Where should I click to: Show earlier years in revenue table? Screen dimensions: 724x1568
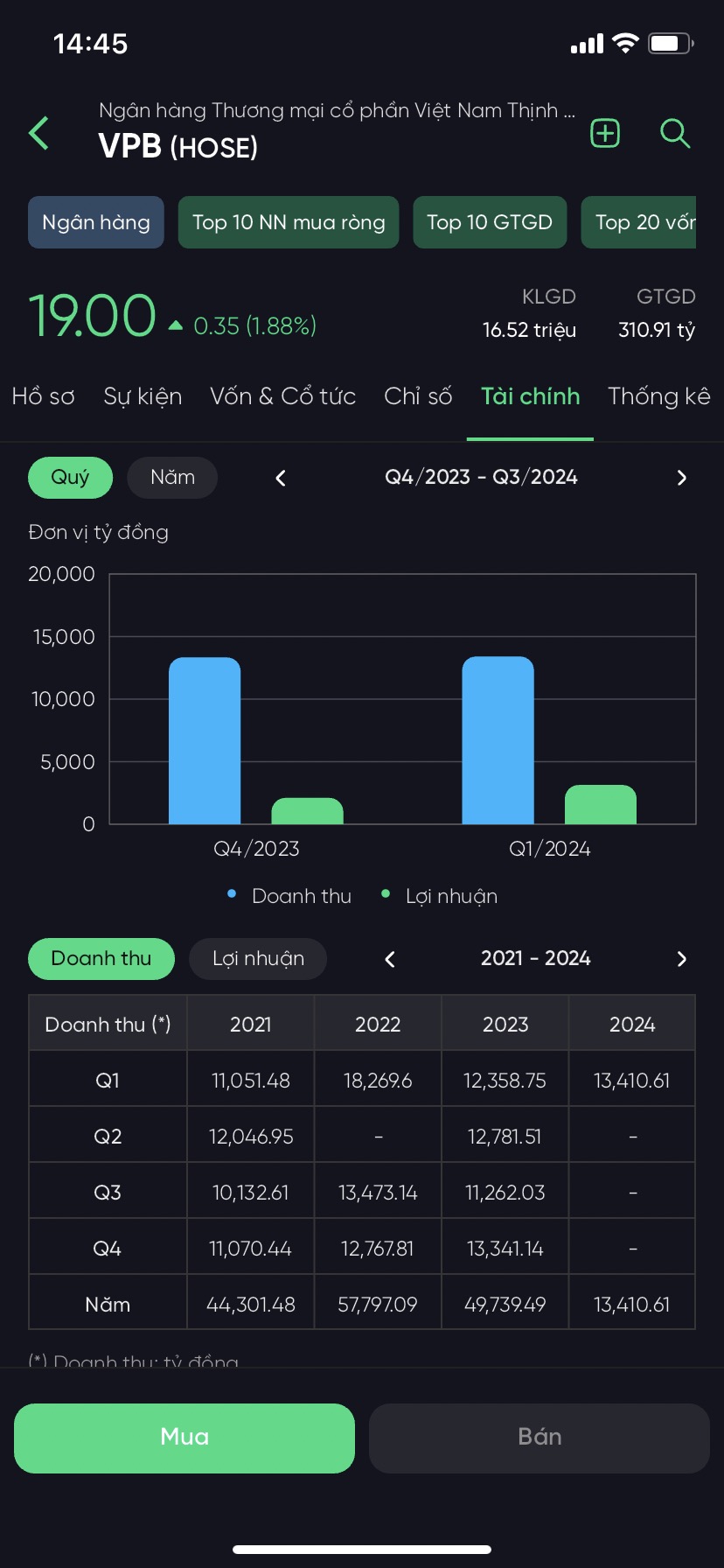tap(390, 959)
